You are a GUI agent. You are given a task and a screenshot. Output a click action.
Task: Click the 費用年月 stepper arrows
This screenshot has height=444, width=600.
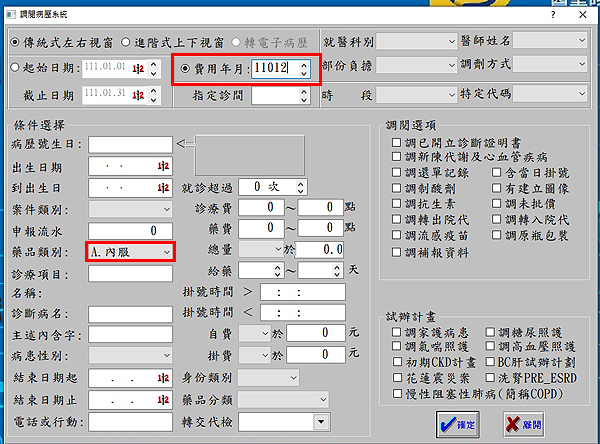point(305,69)
